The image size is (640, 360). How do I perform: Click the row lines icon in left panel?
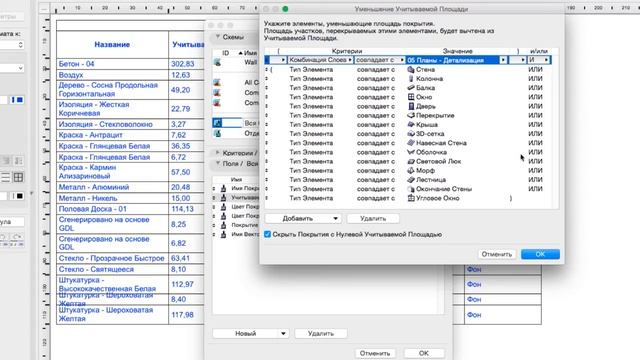pos(5,177)
